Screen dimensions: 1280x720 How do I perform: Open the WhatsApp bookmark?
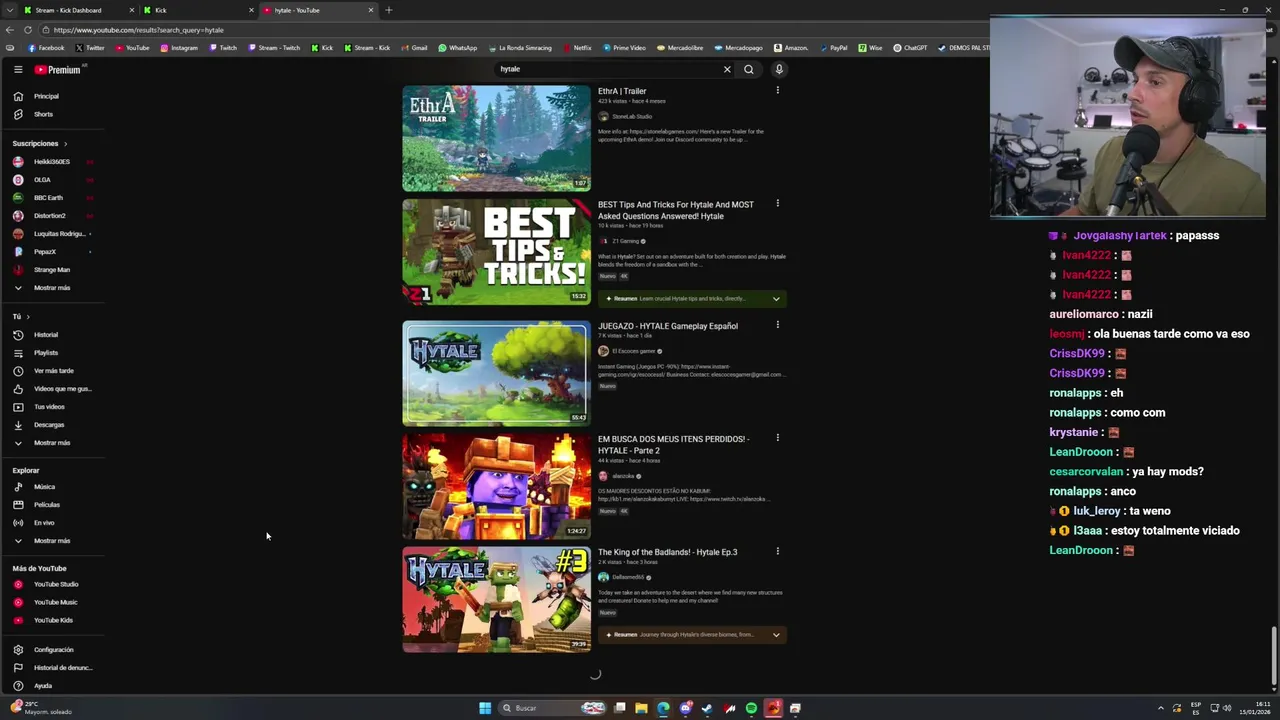(x=457, y=48)
